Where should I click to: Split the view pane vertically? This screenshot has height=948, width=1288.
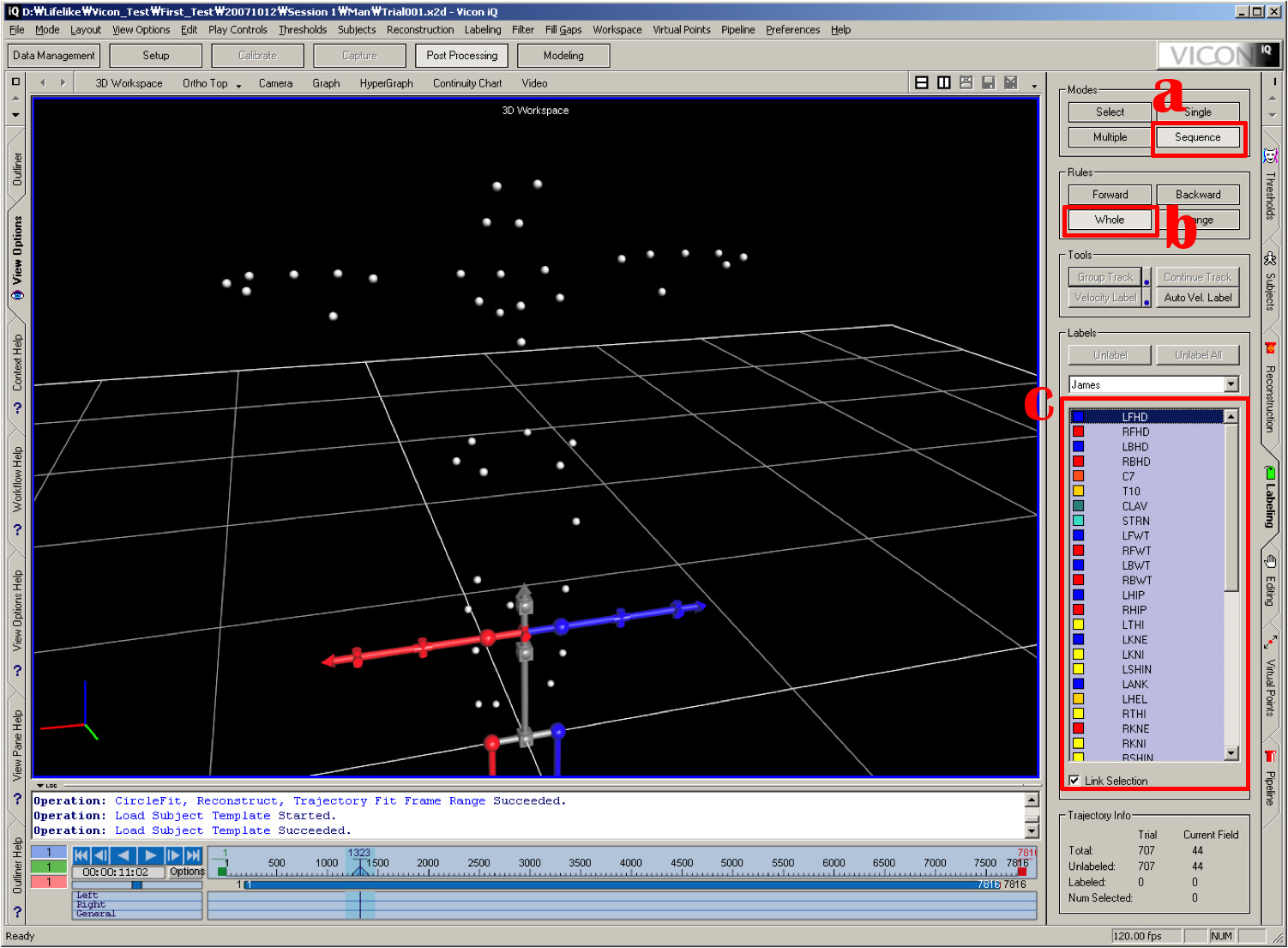pyautogui.click(x=944, y=82)
